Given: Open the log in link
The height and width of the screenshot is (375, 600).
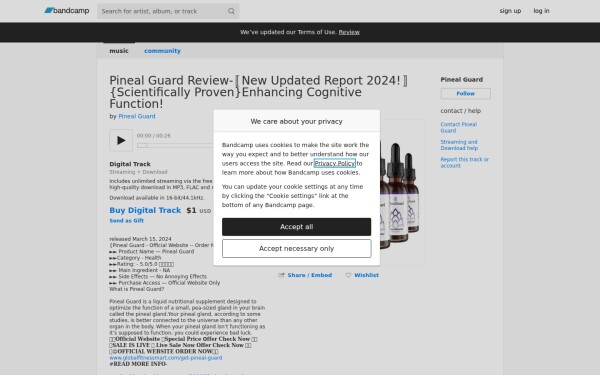Looking at the screenshot, I should tap(541, 11).
